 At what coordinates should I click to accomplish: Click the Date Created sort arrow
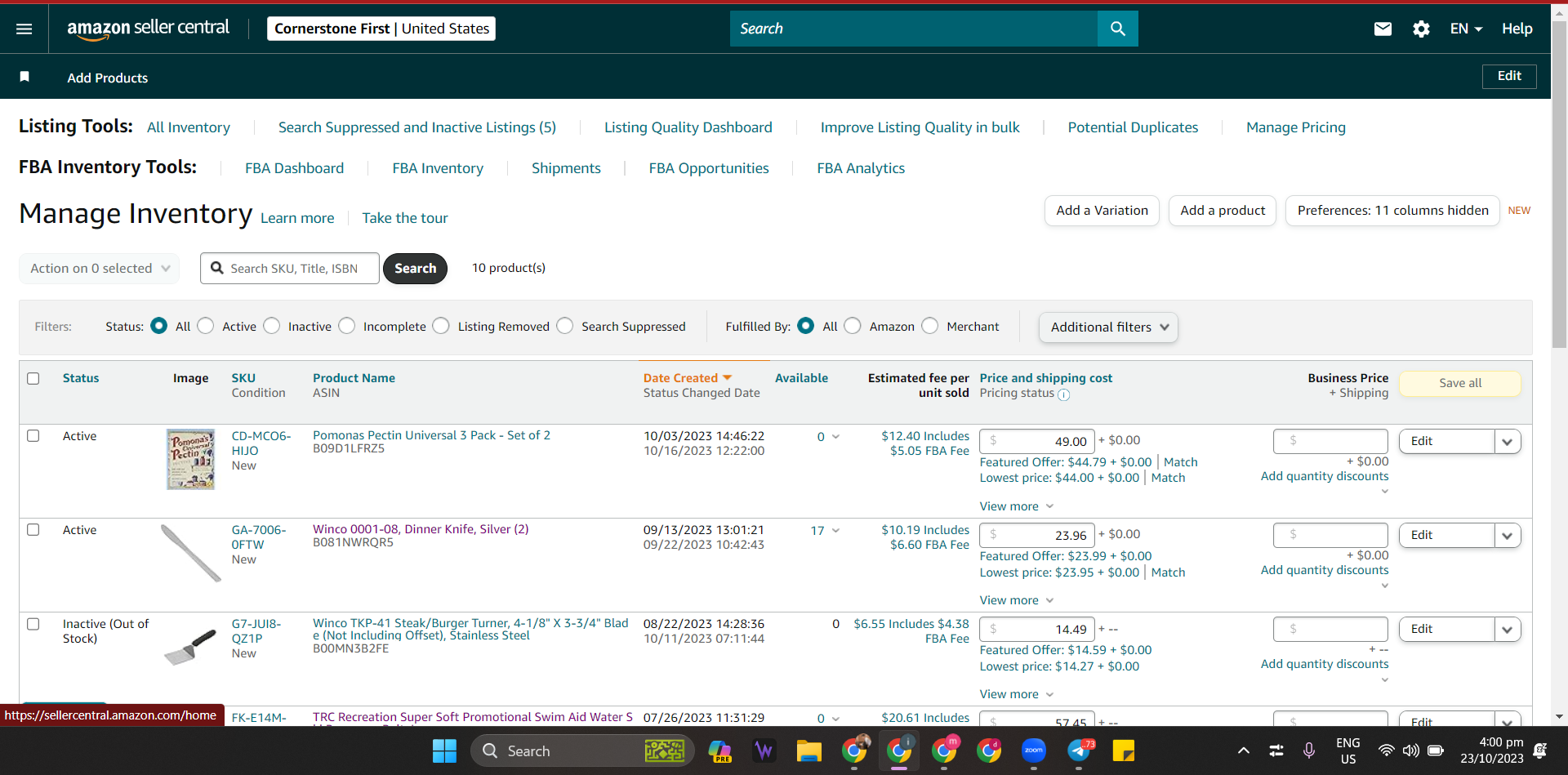pyautogui.click(x=727, y=378)
